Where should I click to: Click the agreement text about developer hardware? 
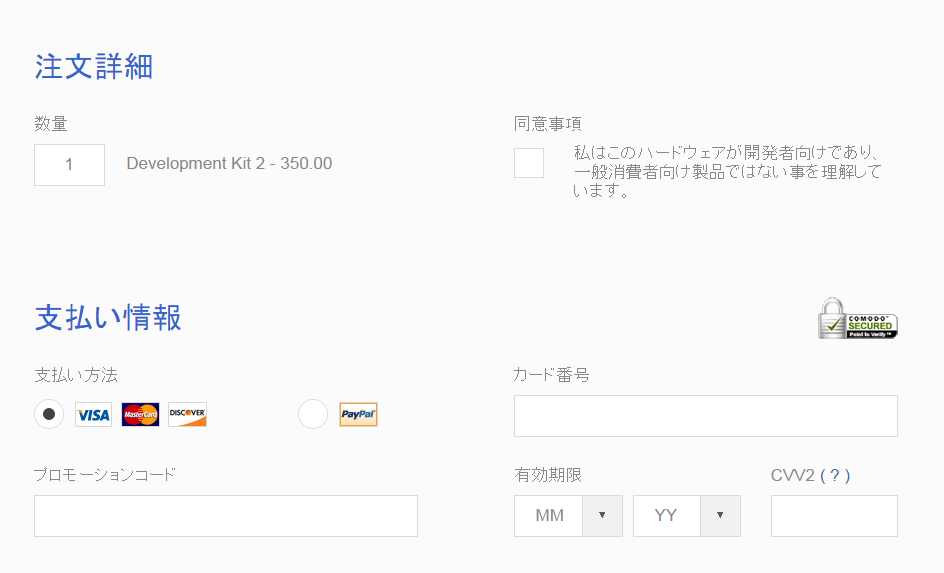[727, 172]
